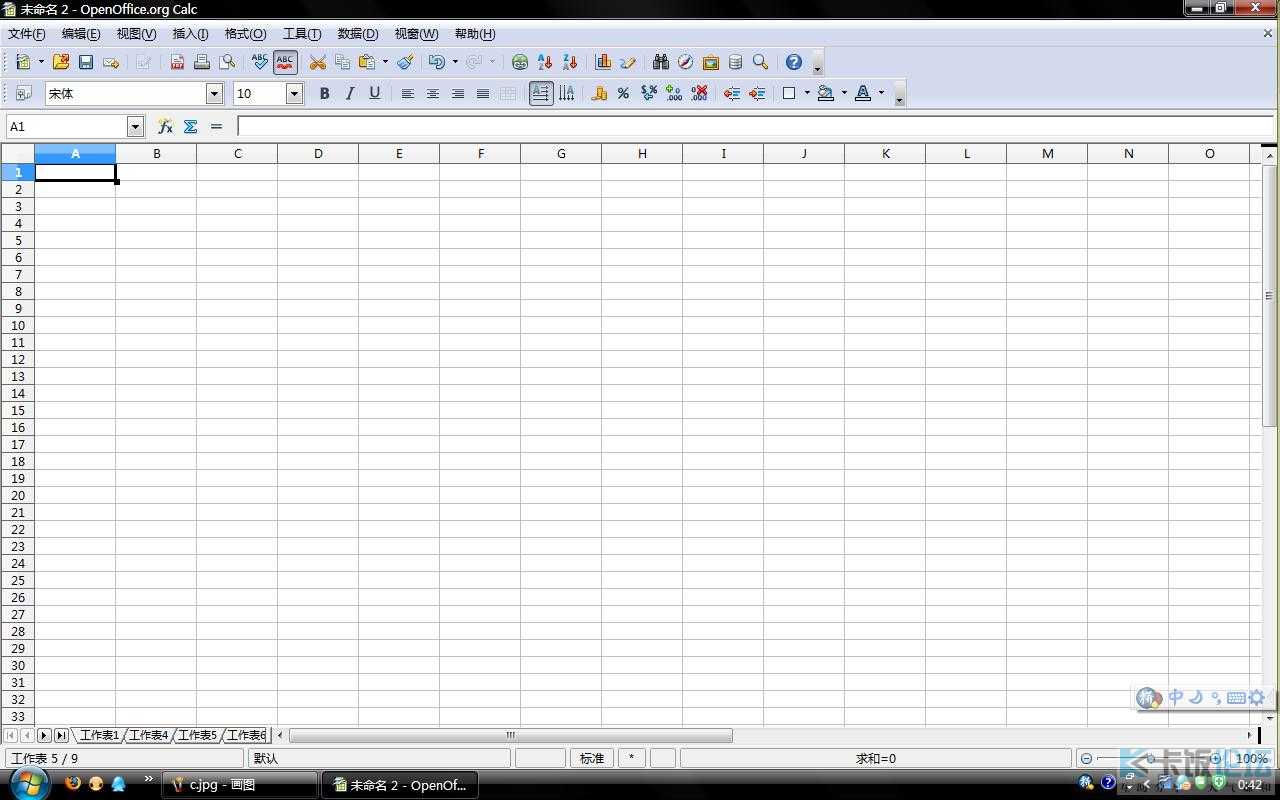Toggle bold formatting
1280x800 pixels.
324,93
